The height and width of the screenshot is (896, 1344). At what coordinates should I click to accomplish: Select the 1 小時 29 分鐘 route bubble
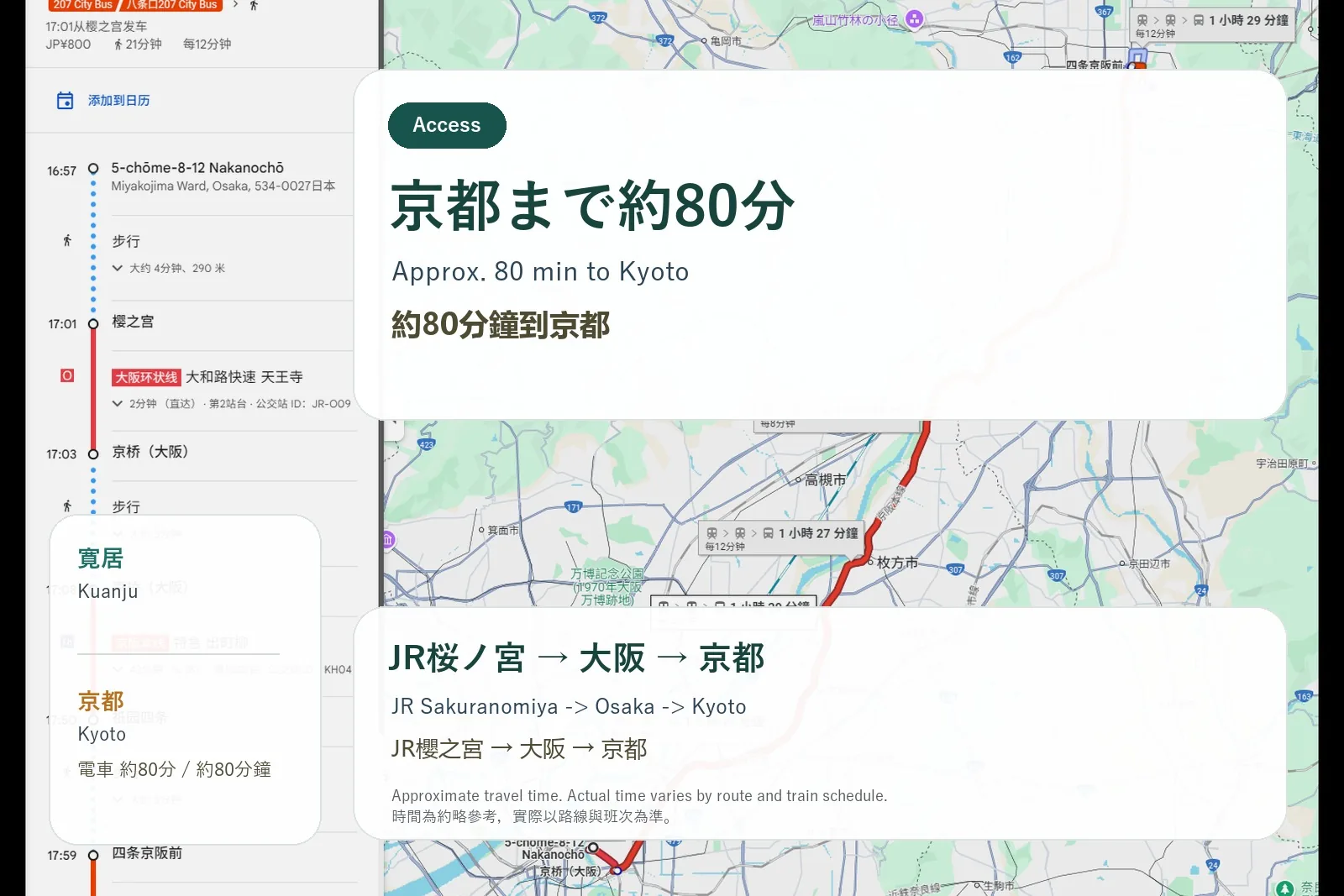[1212, 25]
